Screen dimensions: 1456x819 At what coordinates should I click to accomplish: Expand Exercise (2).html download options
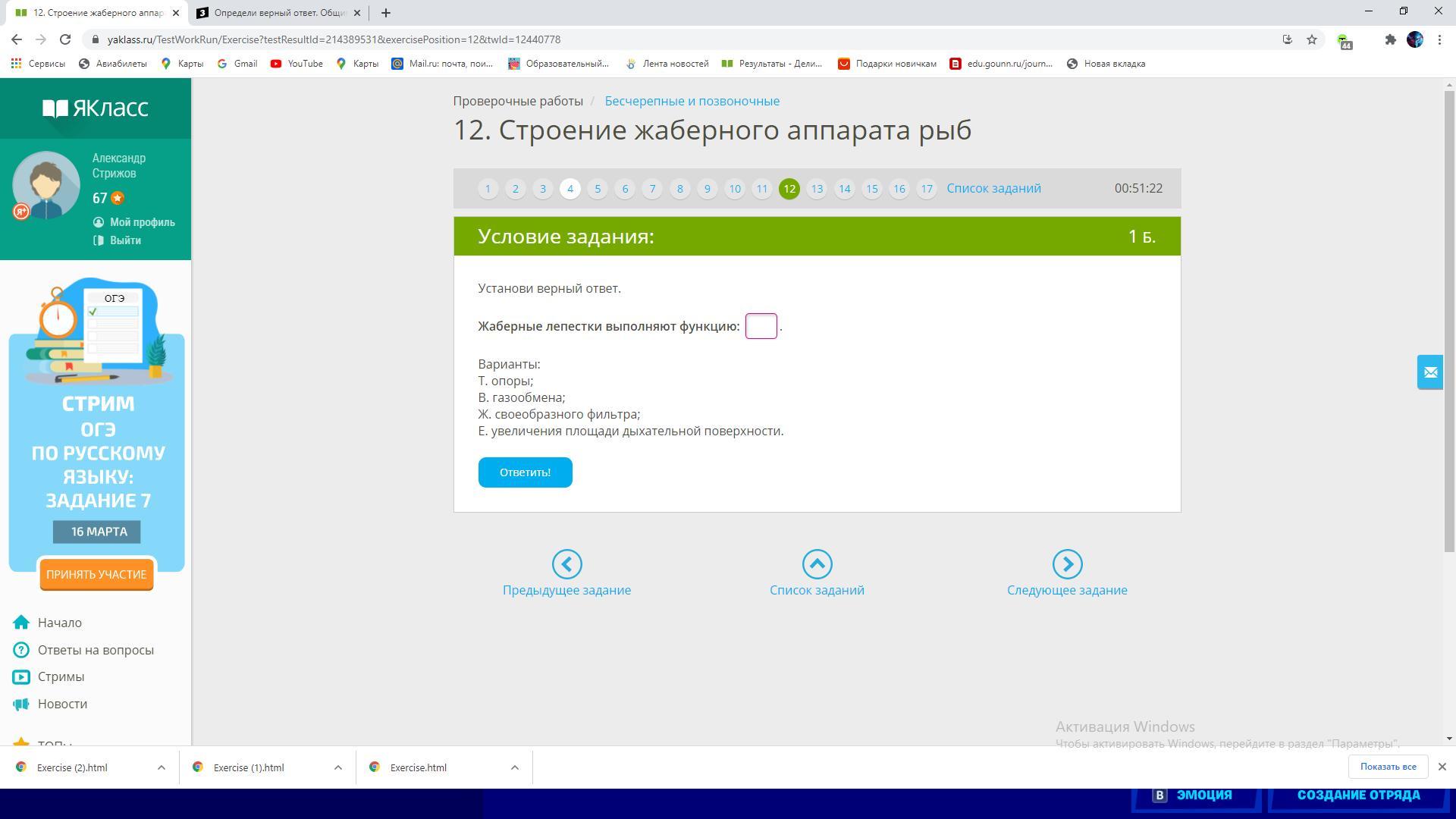(x=162, y=767)
